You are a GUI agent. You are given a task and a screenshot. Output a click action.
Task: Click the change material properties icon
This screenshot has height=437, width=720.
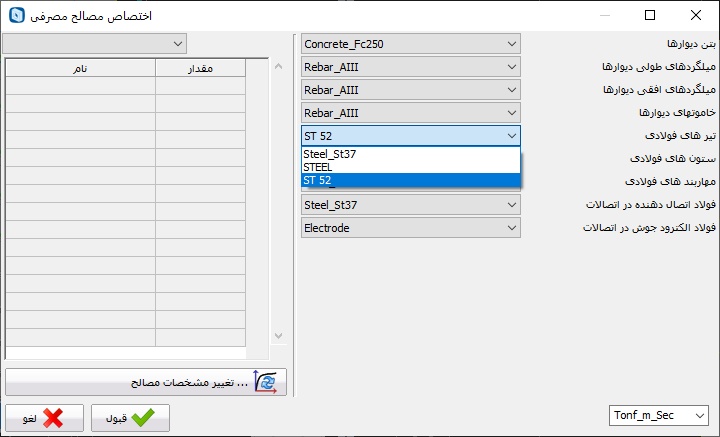[267, 382]
